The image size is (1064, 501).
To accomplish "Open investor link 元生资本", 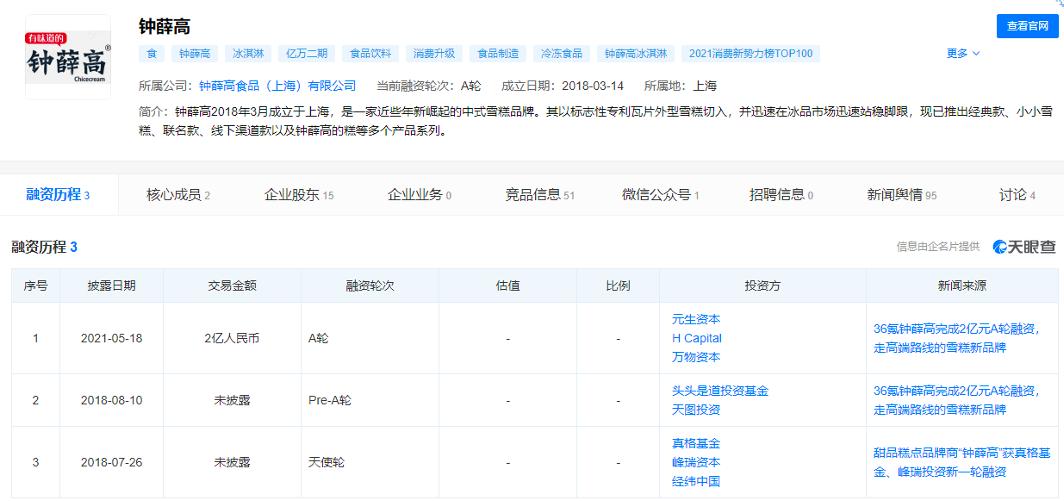I will pos(696,319).
